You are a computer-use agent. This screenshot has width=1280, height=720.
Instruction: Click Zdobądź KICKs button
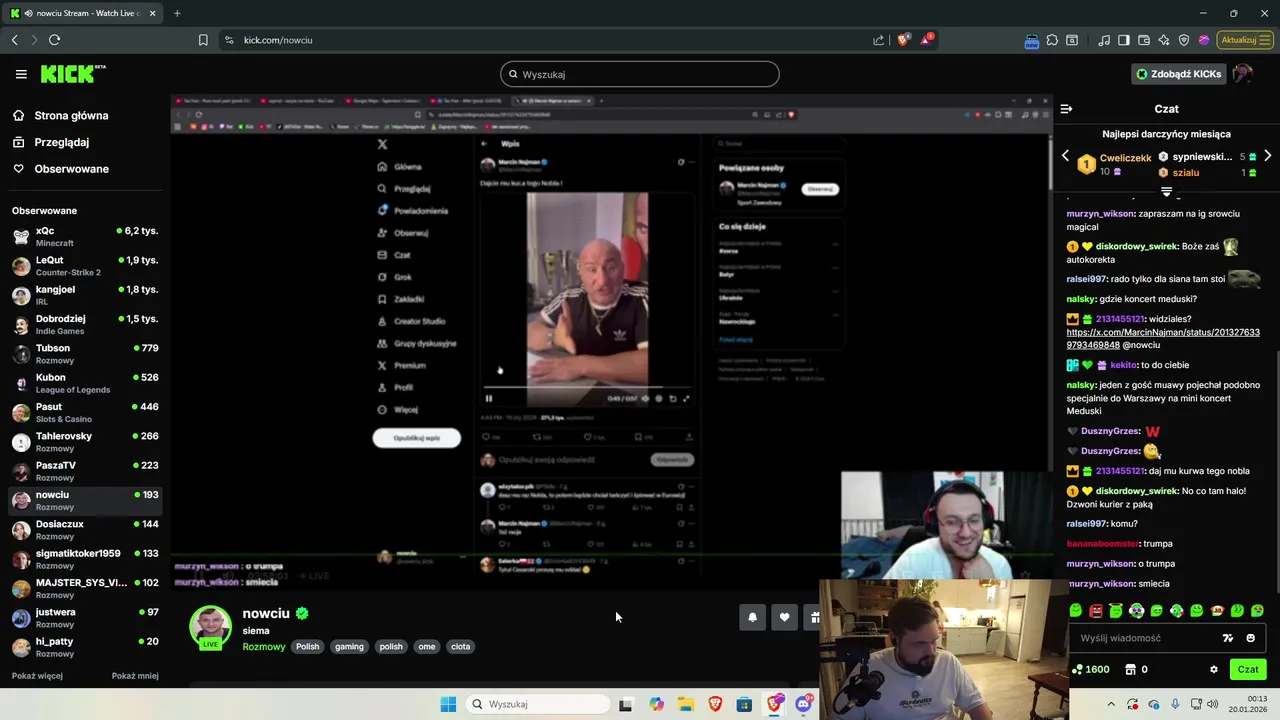coord(1178,74)
